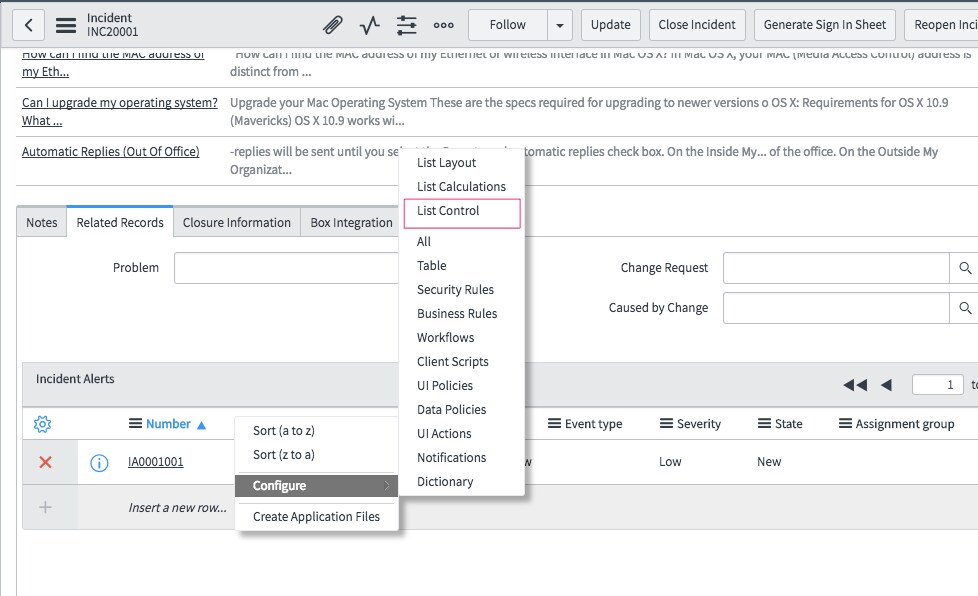Click the red X delete row icon

tap(45, 462)
